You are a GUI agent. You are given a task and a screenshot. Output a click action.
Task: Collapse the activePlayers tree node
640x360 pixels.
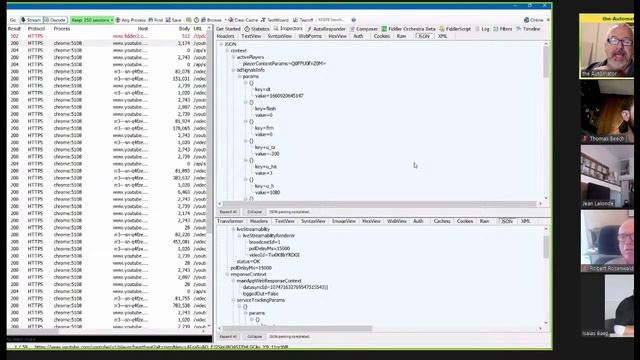coord(233,57)
